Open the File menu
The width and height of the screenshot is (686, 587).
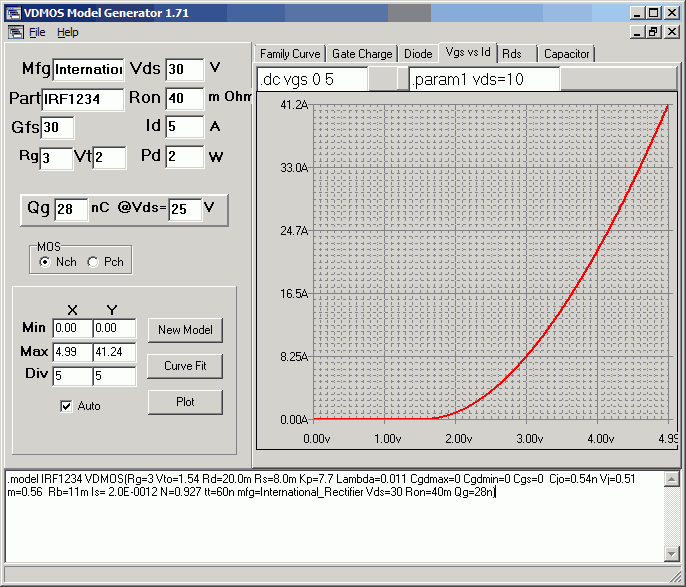tap(37, 32)
